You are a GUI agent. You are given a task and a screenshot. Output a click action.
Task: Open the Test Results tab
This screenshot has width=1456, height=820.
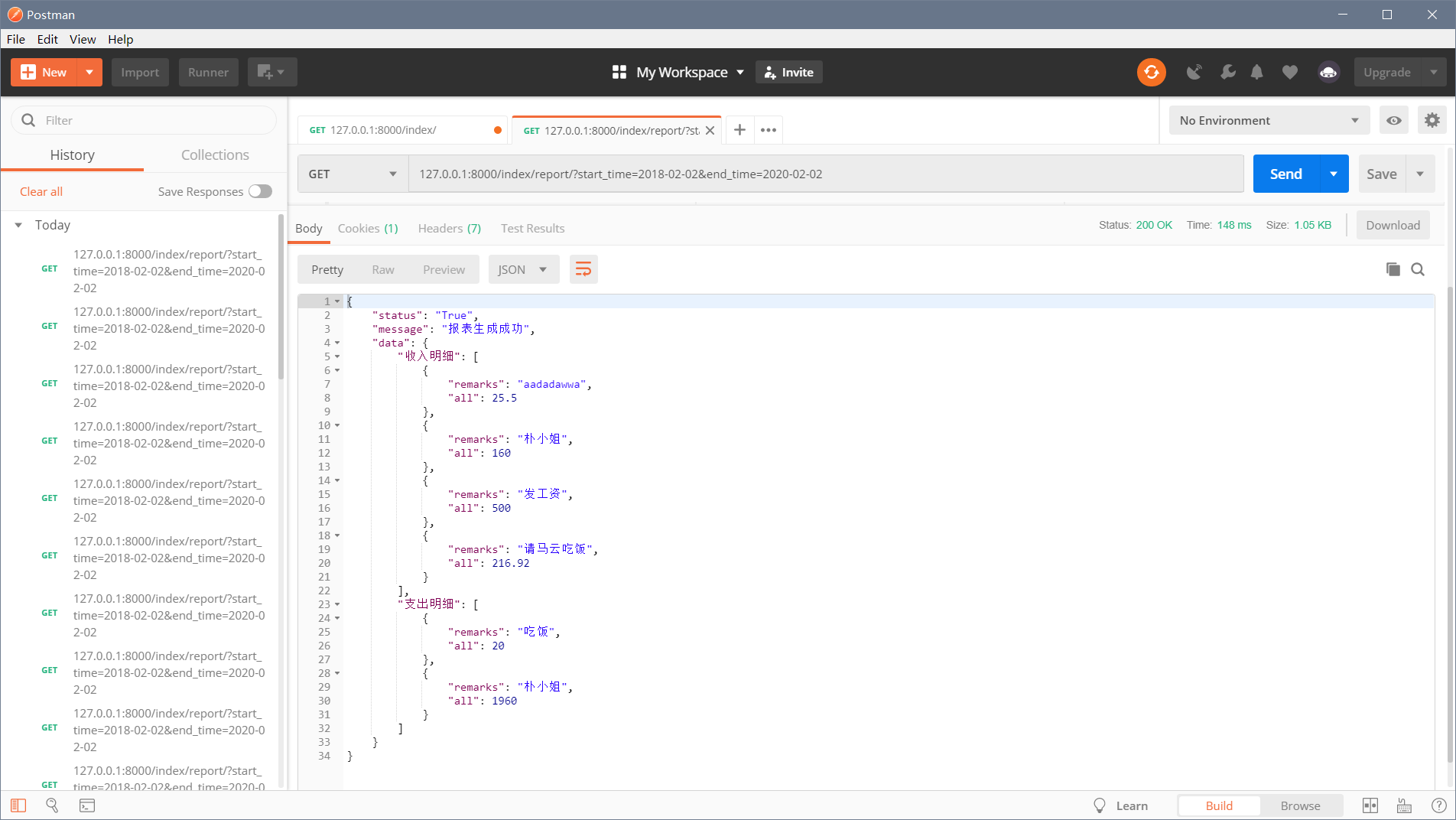[x=533, y=229]
